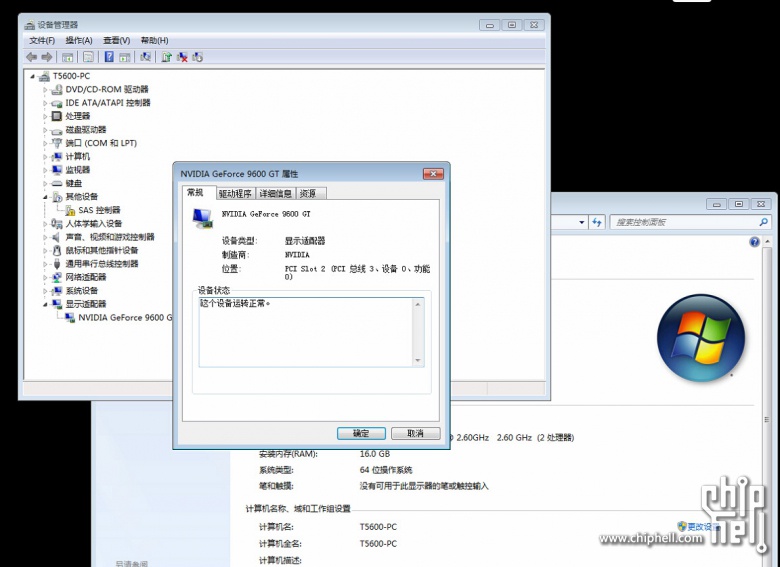
Task: Select the 计算机 tree item
Action: pos(78,157)
